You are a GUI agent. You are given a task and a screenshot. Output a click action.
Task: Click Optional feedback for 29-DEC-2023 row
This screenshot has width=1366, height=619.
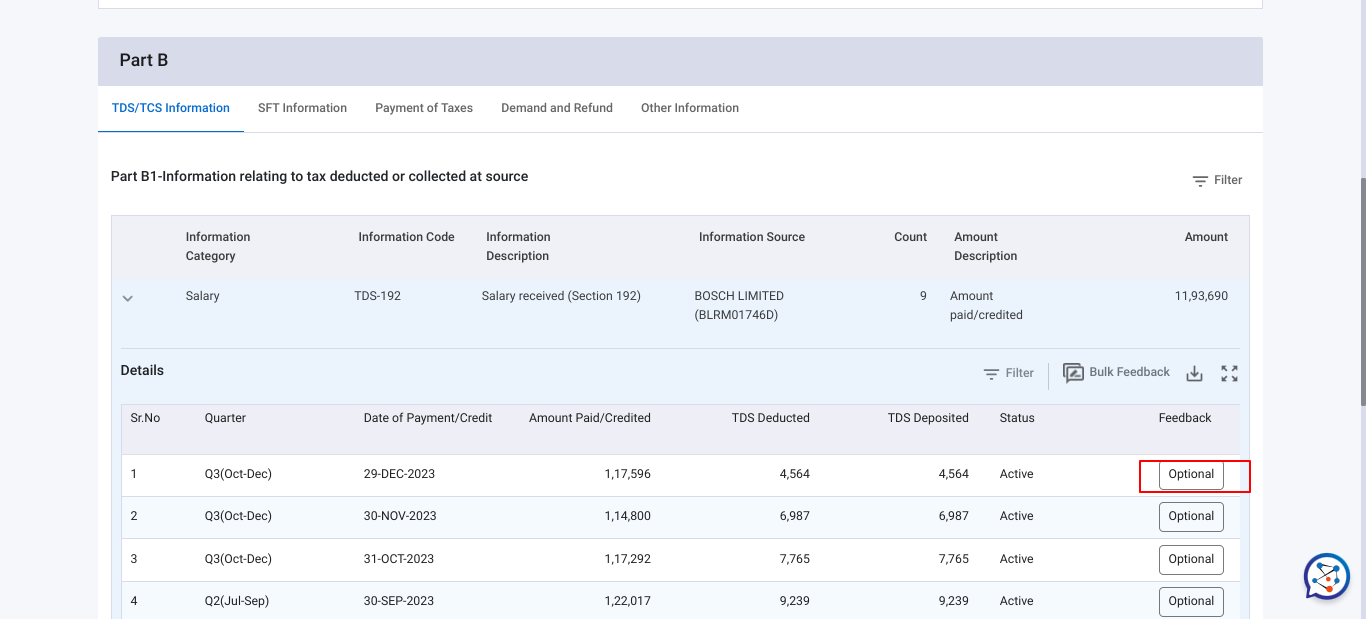(x=1191, y=475)
